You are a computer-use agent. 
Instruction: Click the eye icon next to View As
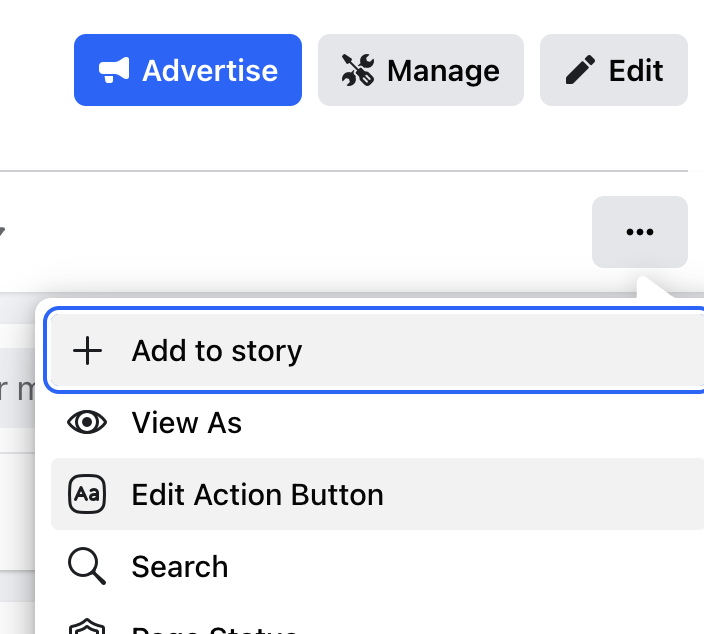coord(87,422)
